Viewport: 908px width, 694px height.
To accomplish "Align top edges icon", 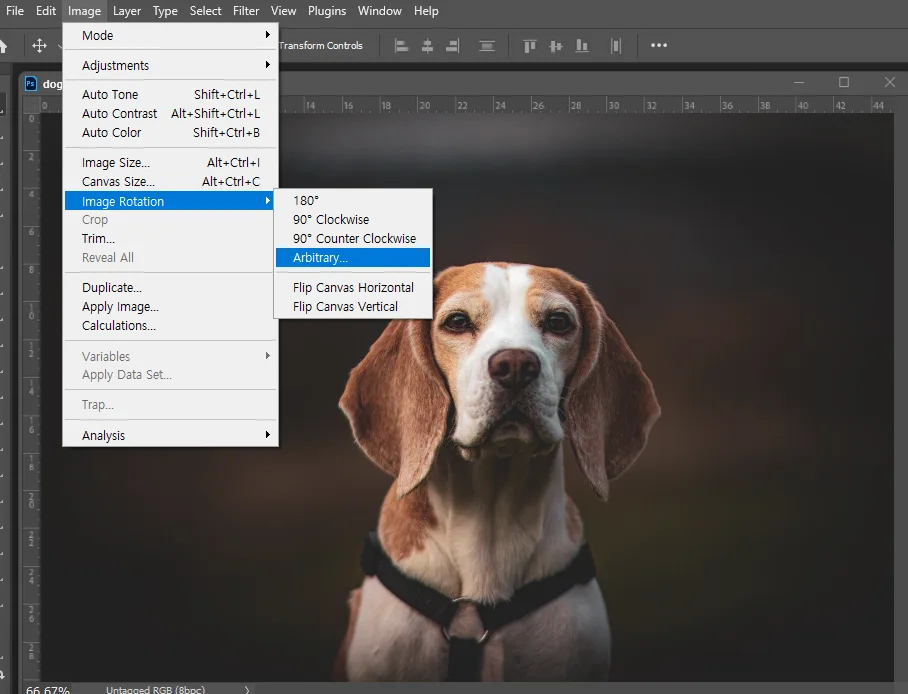I will point(529,46).
